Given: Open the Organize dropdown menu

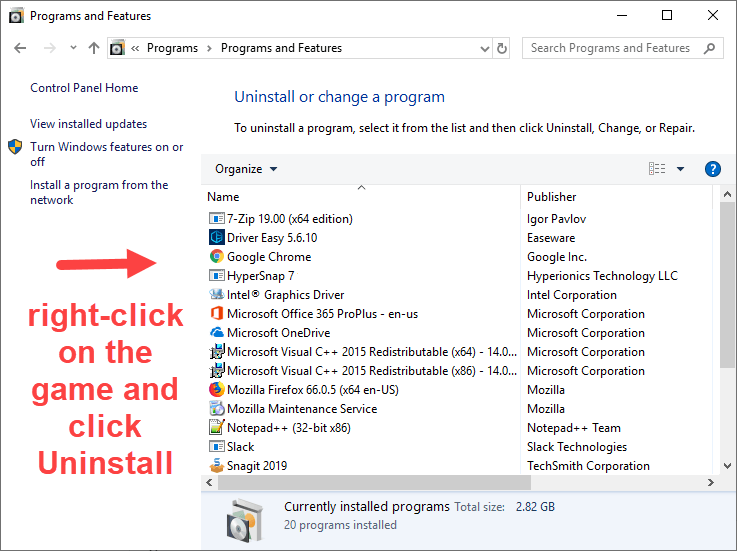Looking at the screenshot, I should (246, 169).
